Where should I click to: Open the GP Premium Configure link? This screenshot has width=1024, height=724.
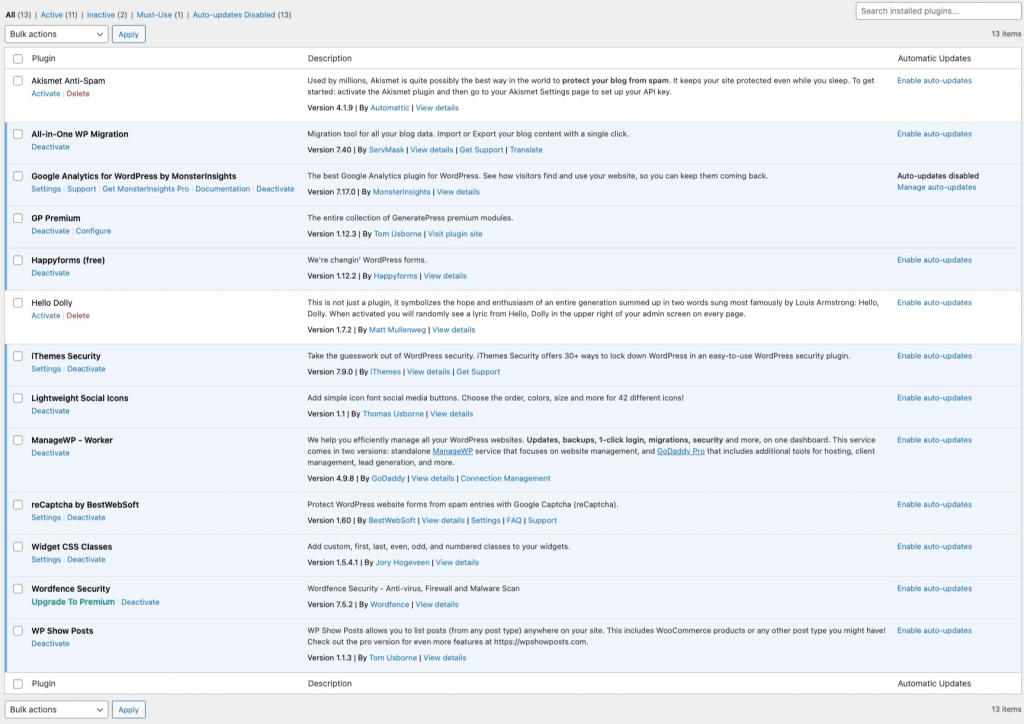(x=93, y=231)
